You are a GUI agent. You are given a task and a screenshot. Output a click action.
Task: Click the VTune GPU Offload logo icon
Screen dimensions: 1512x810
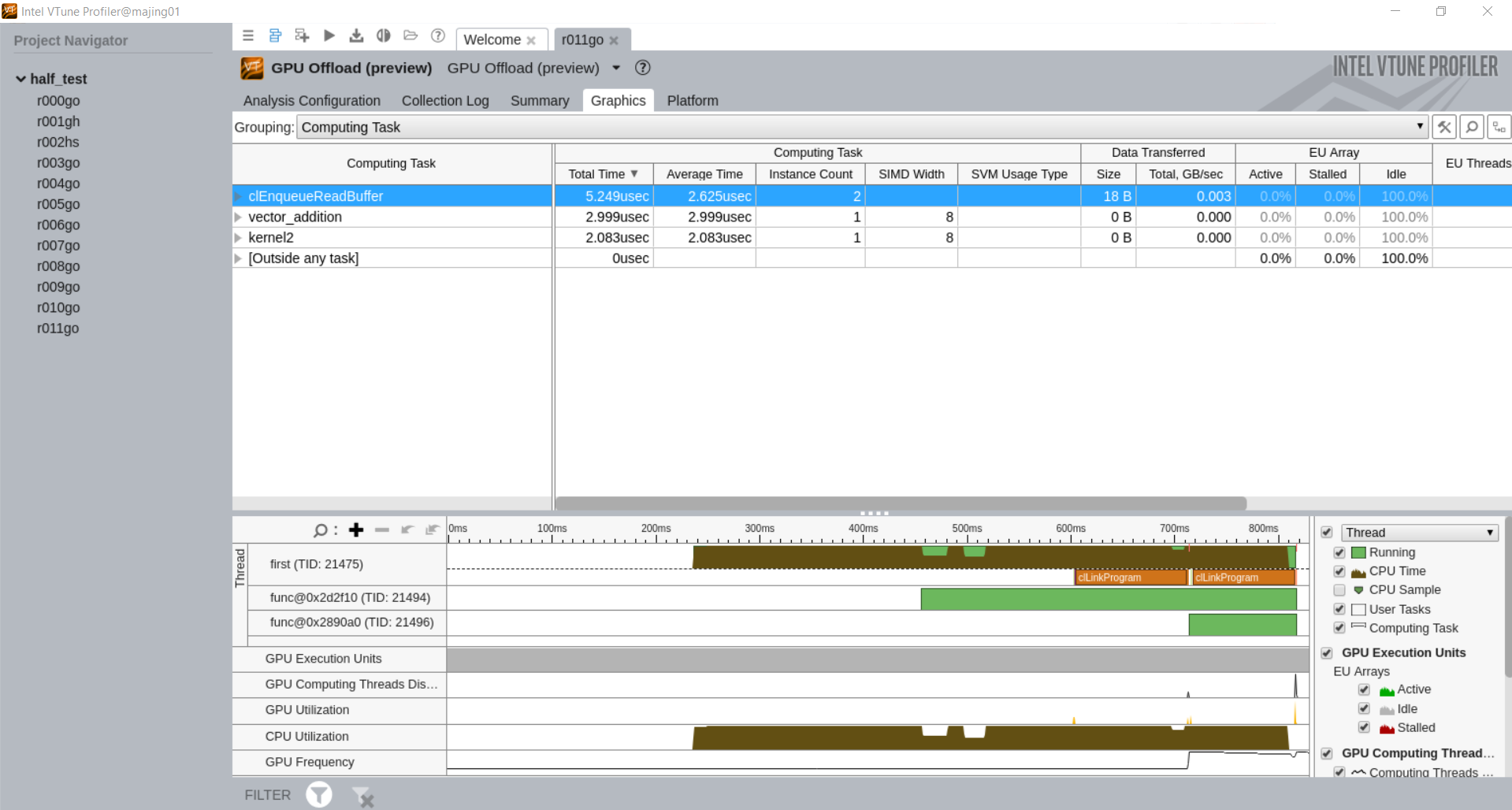[252, 69]
